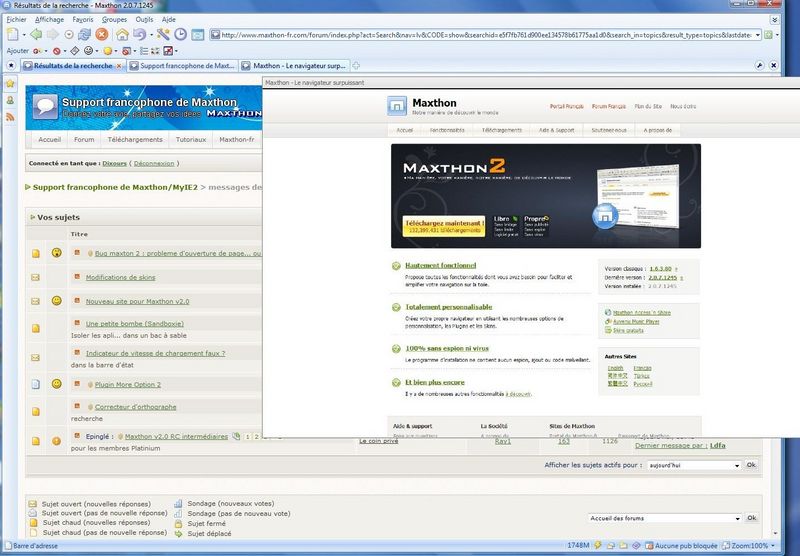
Task: Open the Groupes menu
Action: pyautogui.click(x=114, y=19)
